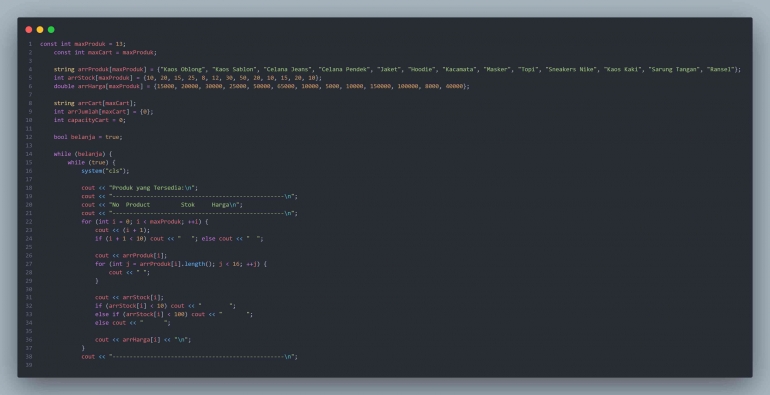Screen dimensions: 770x395
Task: Click the "Sneakers Nike" string literal
Action: (x=571, y=69)
